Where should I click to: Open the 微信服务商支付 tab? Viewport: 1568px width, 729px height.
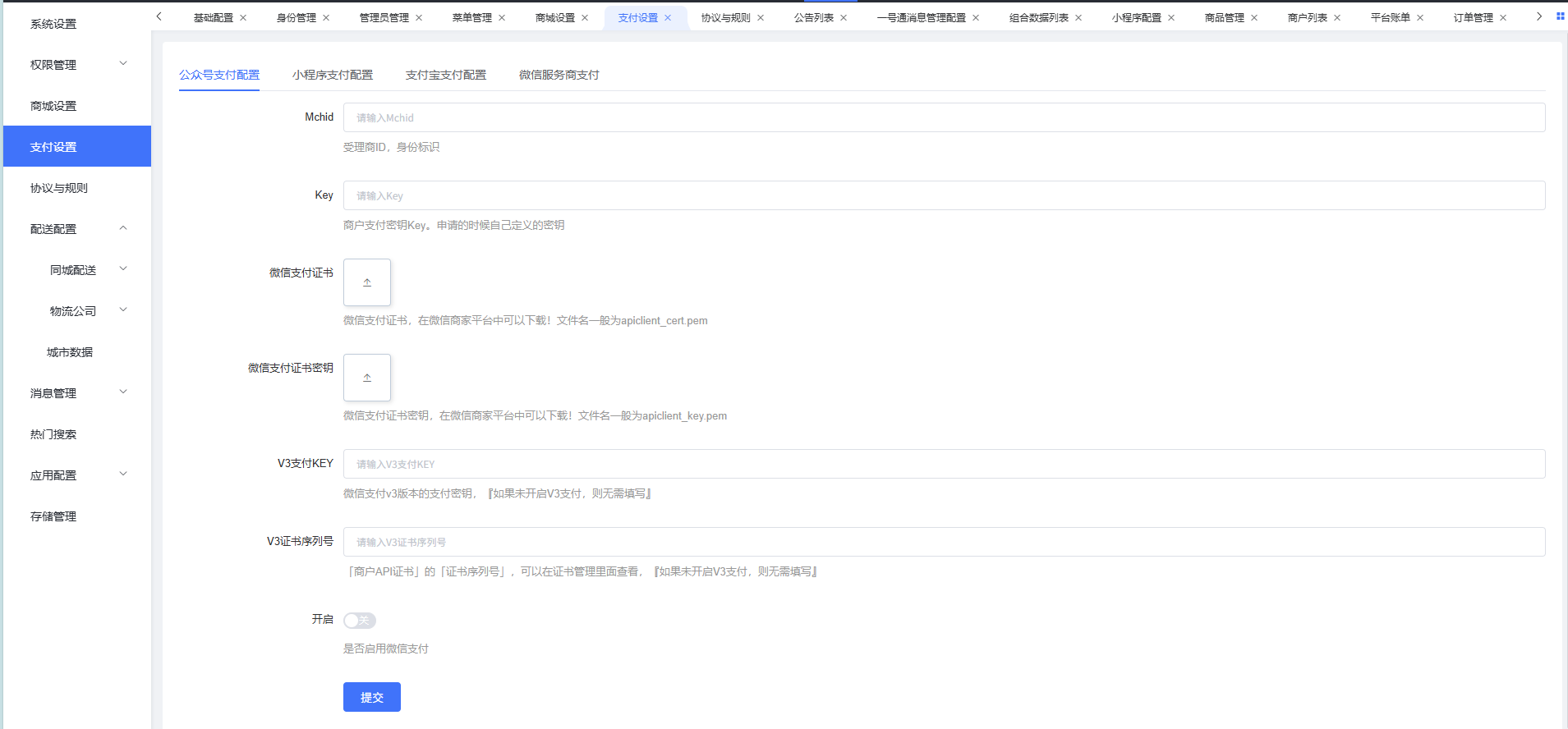tap(559, 75)
